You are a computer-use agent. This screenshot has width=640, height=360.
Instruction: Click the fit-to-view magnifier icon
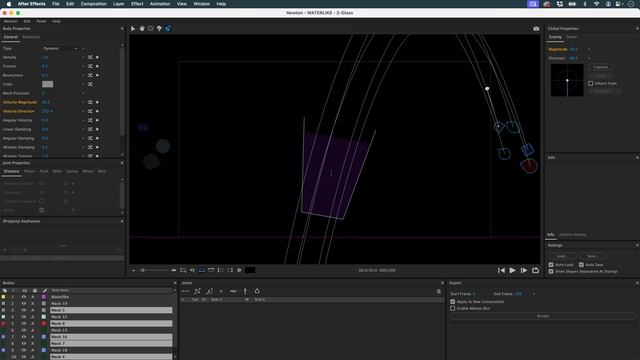[183, 270]
